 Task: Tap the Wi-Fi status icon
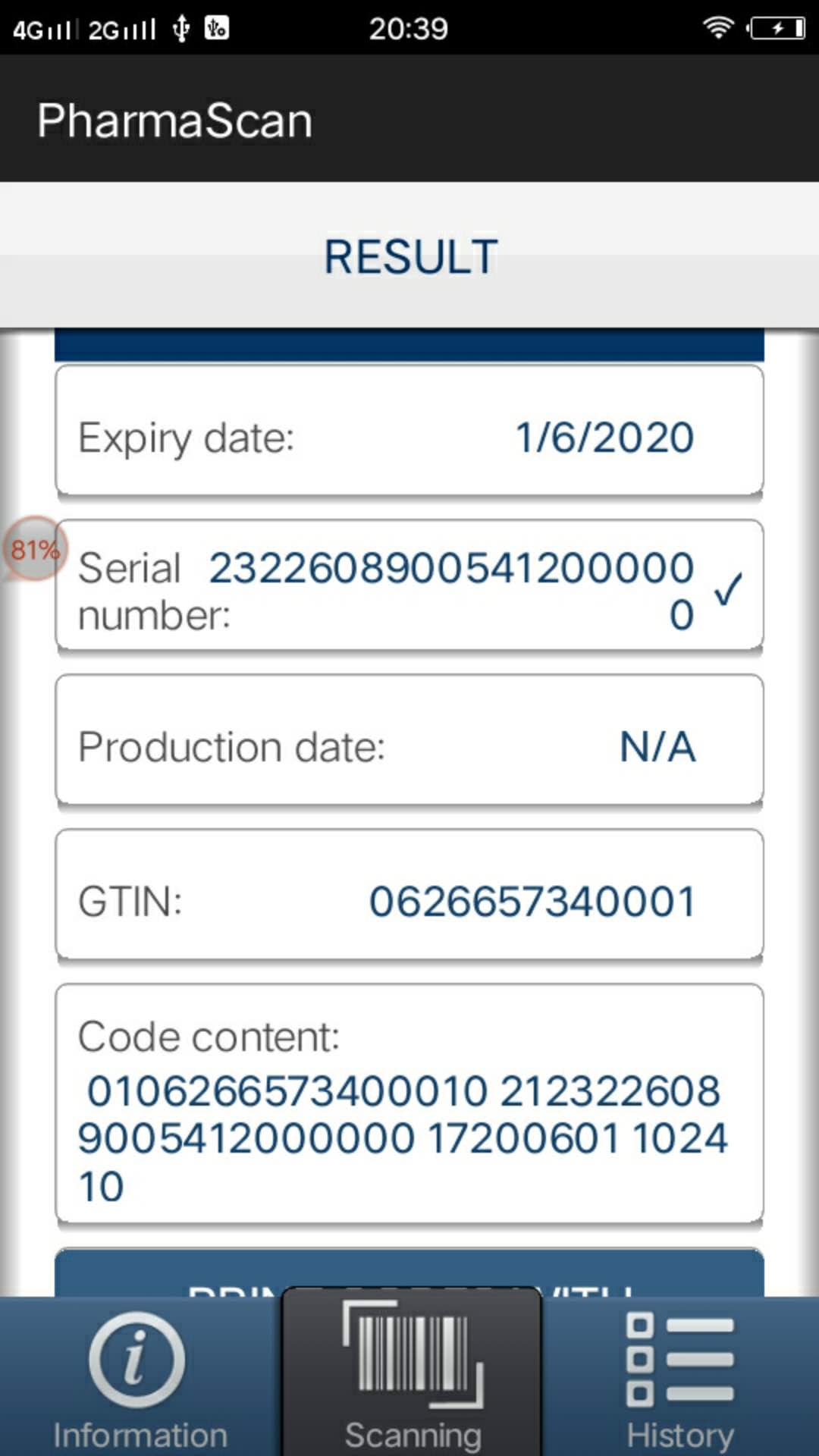point(717,28)
